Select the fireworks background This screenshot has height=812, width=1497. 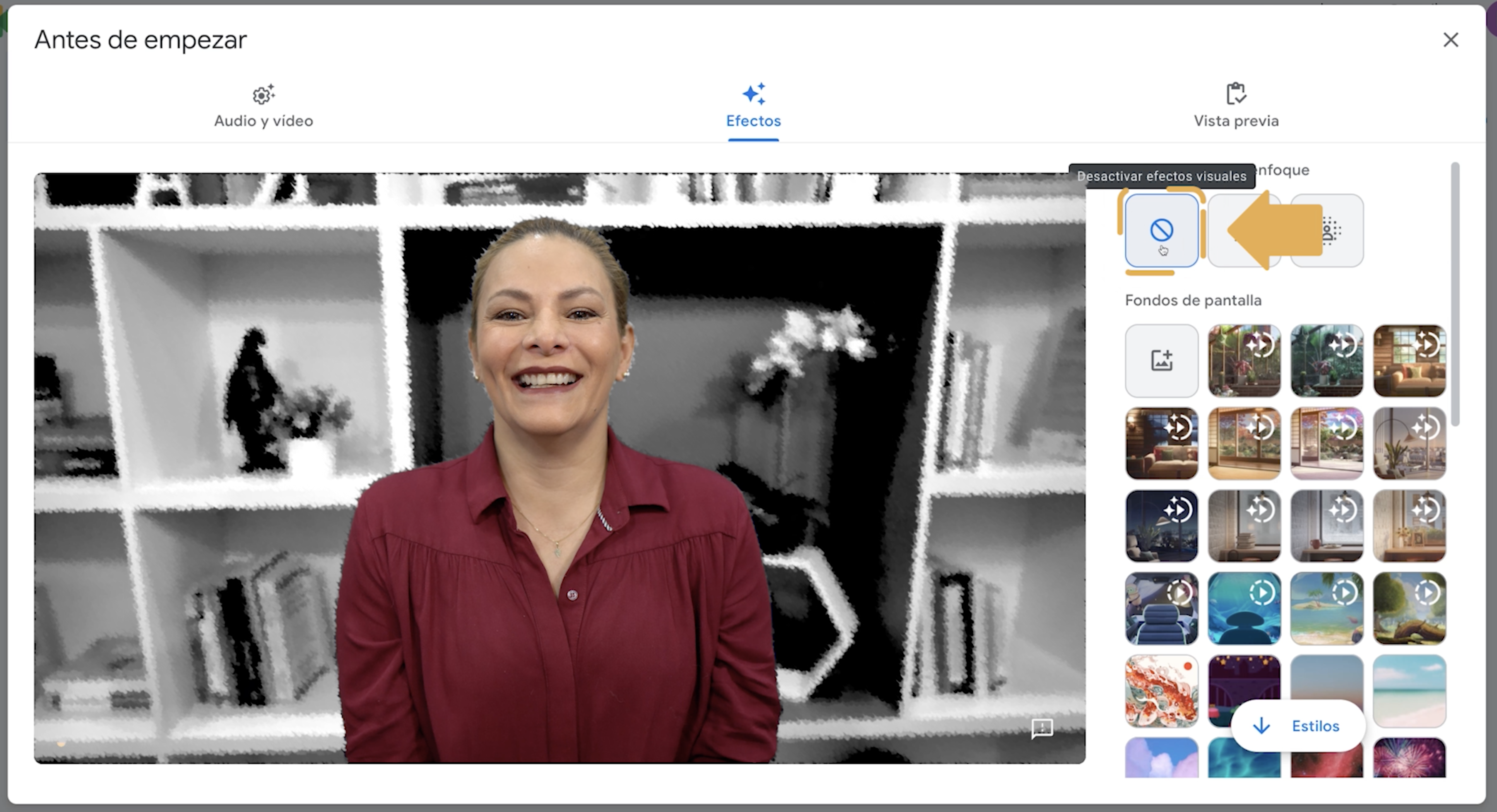(x=1409, y=757)
